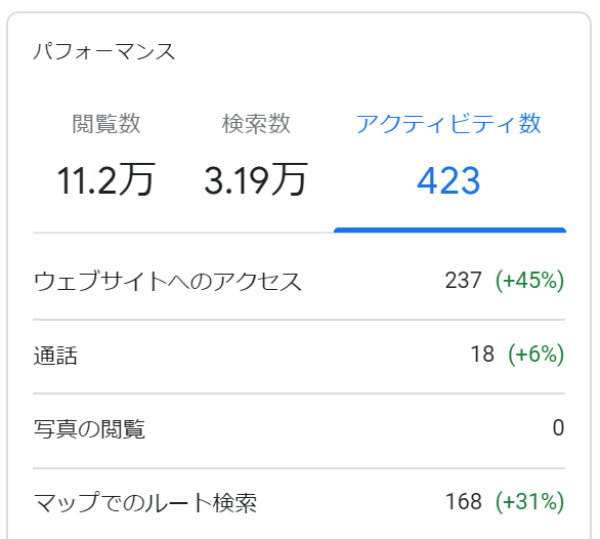Click the green +45% change indicator
Viewport: 600px width, 539px height.
[530, 281]
